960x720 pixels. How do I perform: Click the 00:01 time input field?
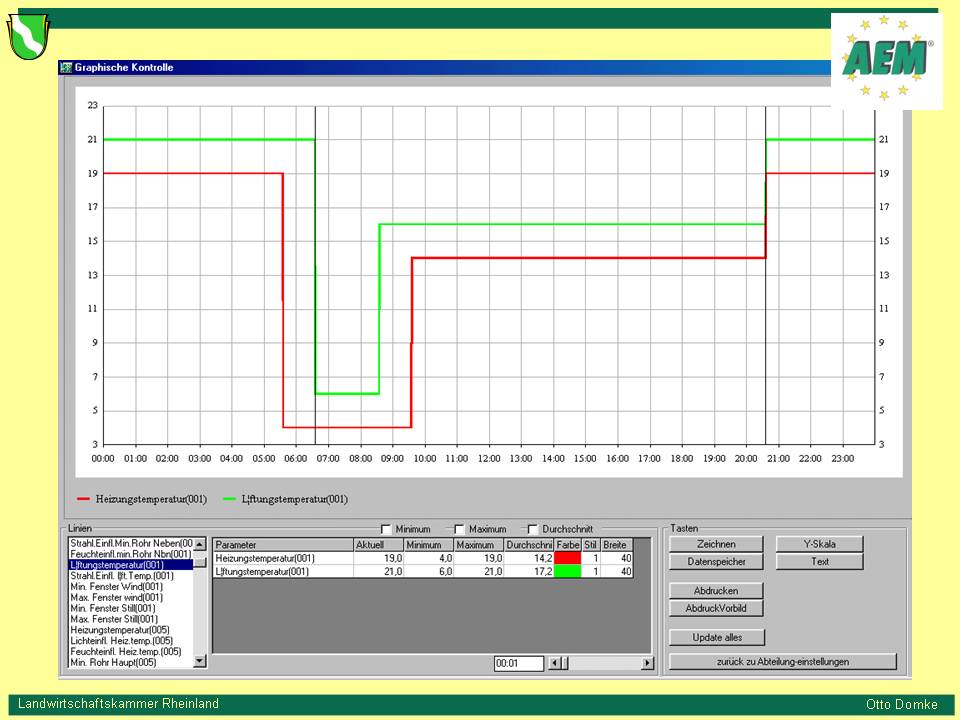pos(518,663)
